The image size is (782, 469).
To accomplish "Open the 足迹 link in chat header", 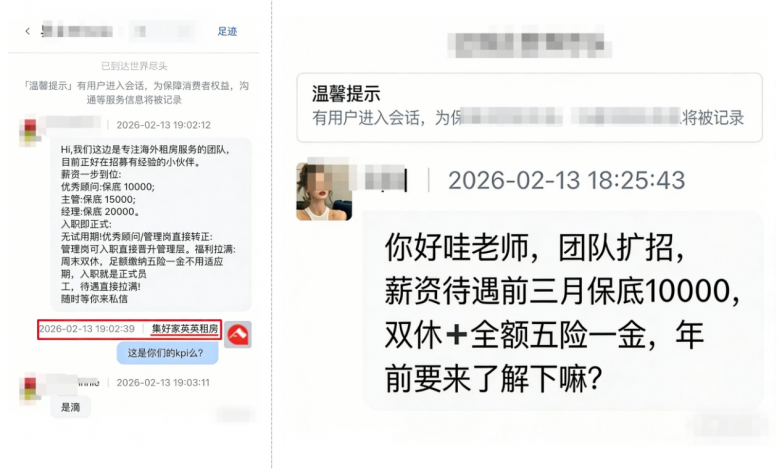I will tap(227, 31).
